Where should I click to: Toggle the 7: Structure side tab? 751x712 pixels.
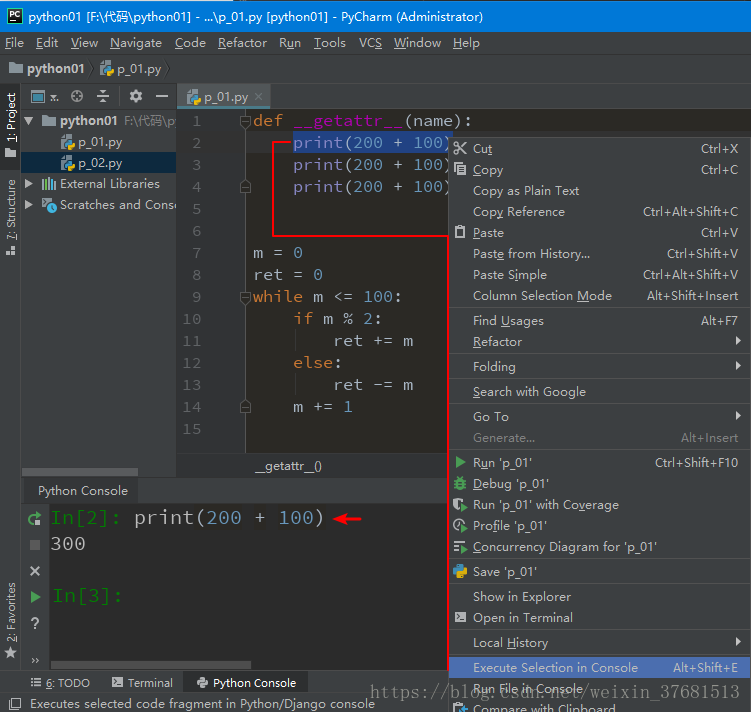[11, 217]
